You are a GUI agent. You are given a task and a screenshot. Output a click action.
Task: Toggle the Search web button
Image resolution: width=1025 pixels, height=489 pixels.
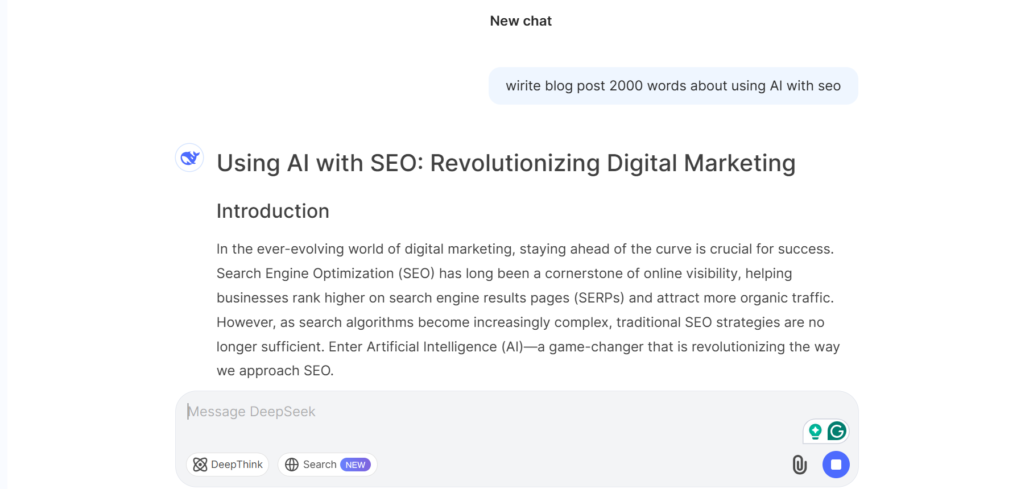(328, 465)
